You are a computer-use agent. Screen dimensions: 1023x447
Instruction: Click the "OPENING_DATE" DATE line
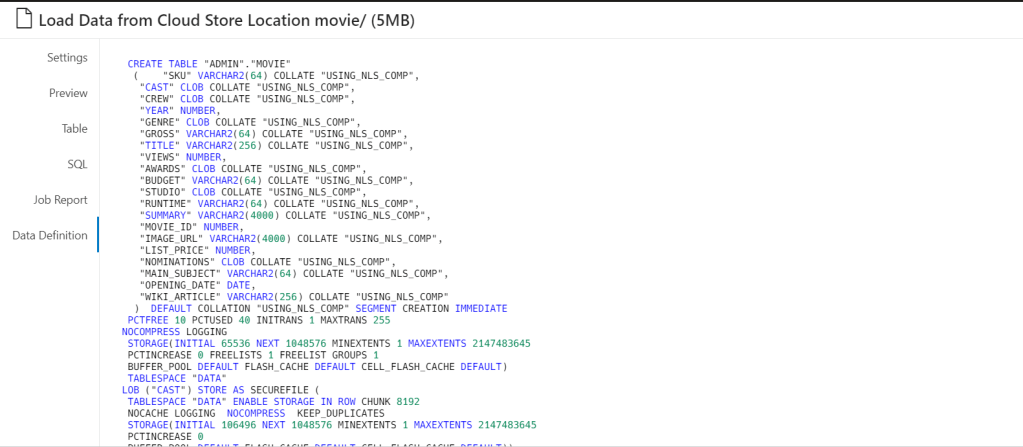click(198, 285)
